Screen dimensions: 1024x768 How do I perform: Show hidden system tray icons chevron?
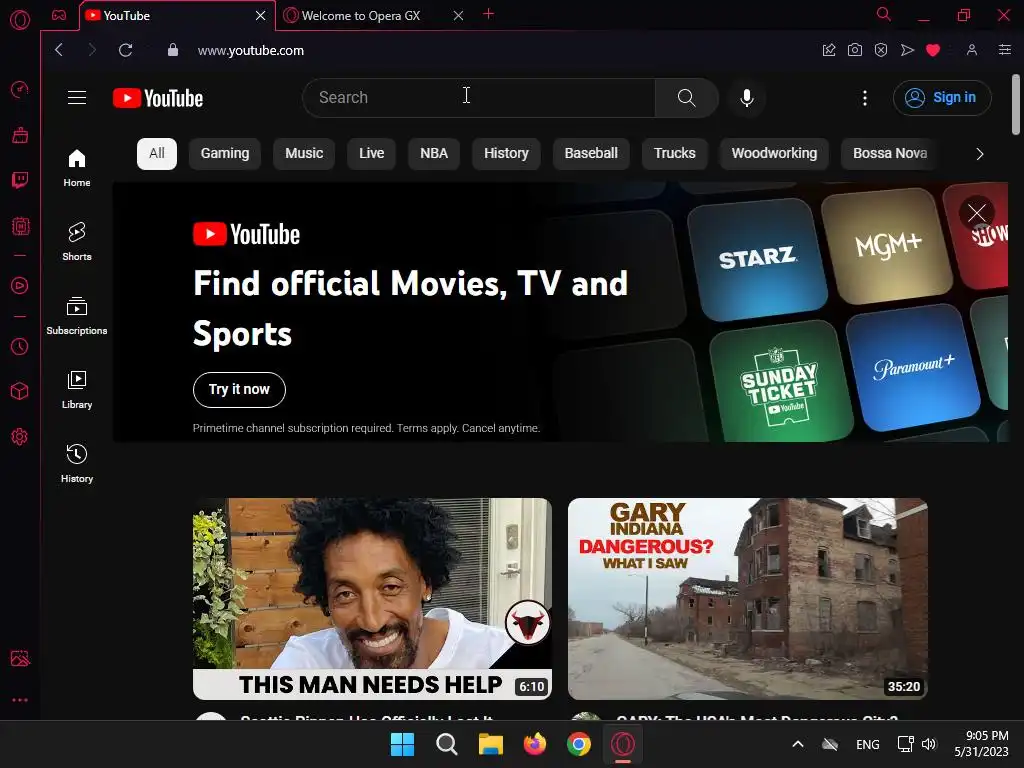797,744
